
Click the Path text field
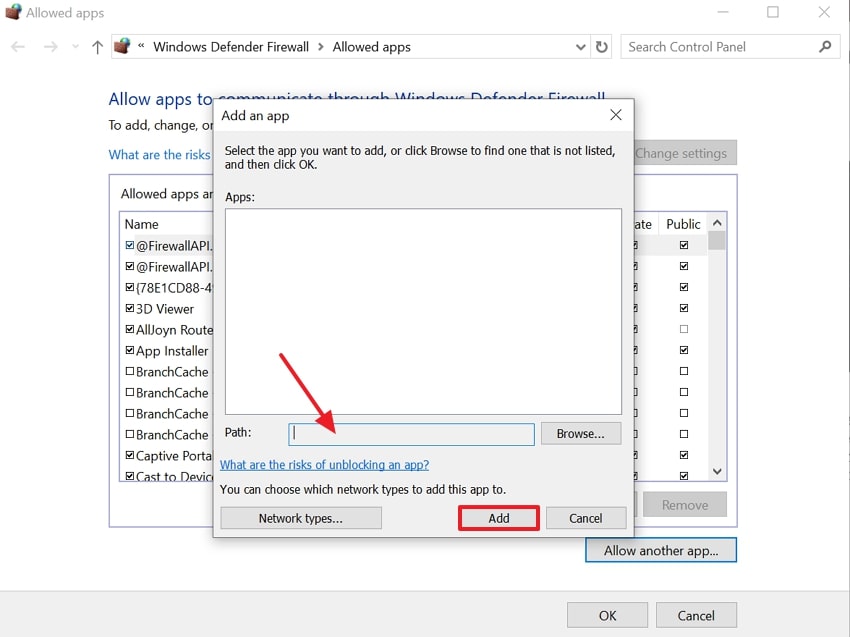pyautogui.click(x=411, y=434)
